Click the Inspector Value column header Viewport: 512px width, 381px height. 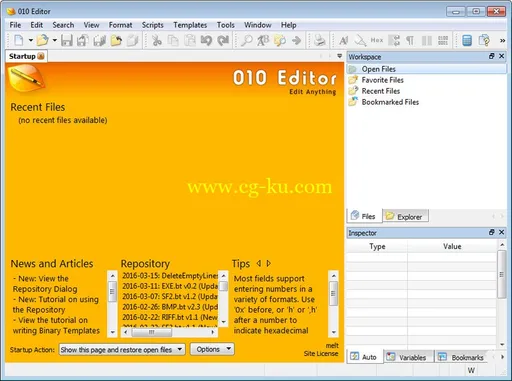(452, 246)
